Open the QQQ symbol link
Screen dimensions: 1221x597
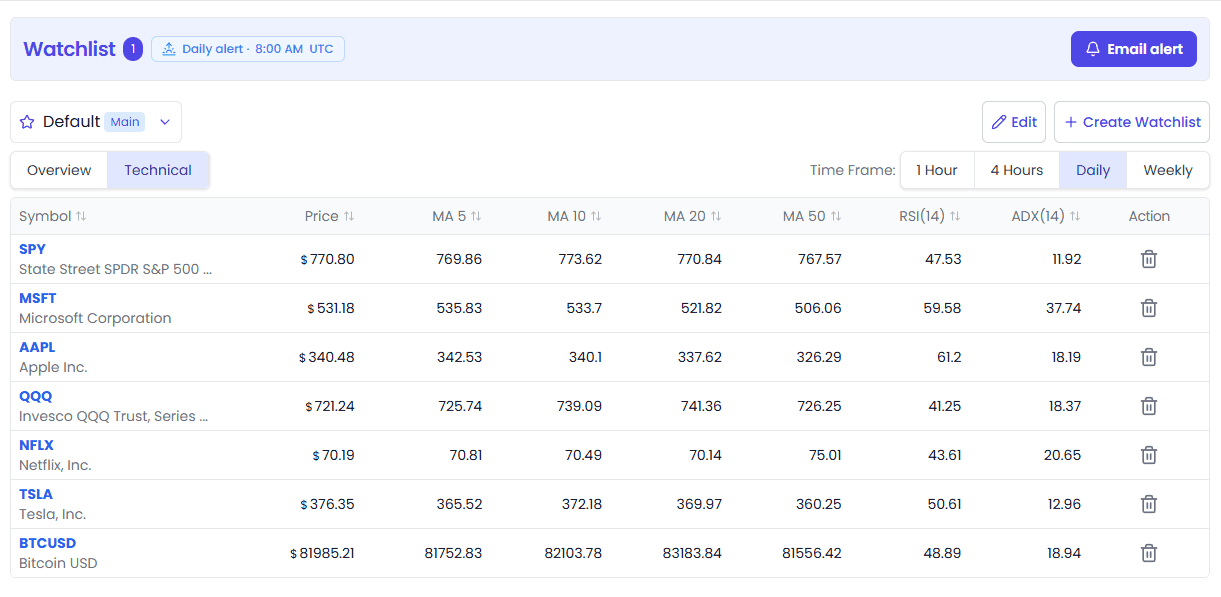(x=35, y=396)
